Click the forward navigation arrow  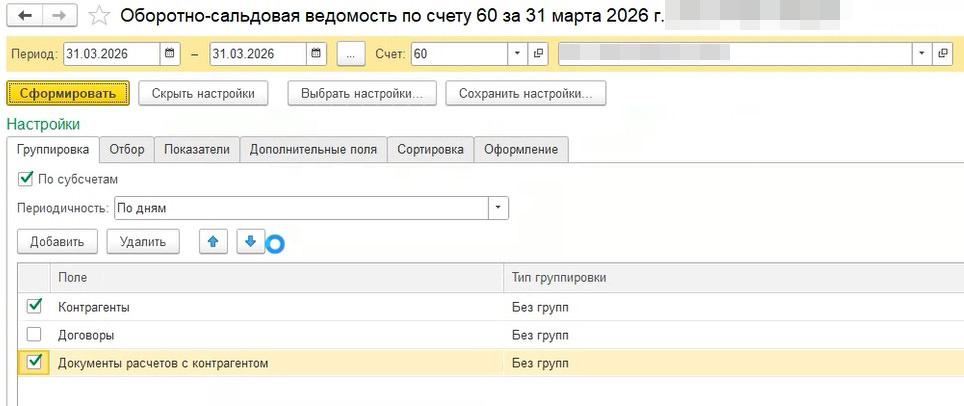tap(59, 15)
